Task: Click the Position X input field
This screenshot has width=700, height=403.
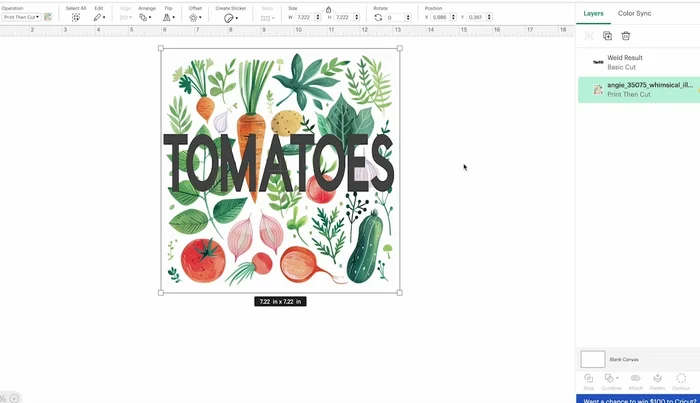Action: coord(440,17)
